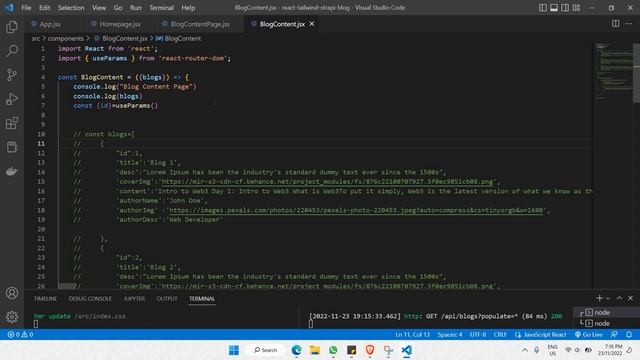Change end of line sequence CRLF
The width and height of the screenshot is (640, 360).
coord(500,335)
